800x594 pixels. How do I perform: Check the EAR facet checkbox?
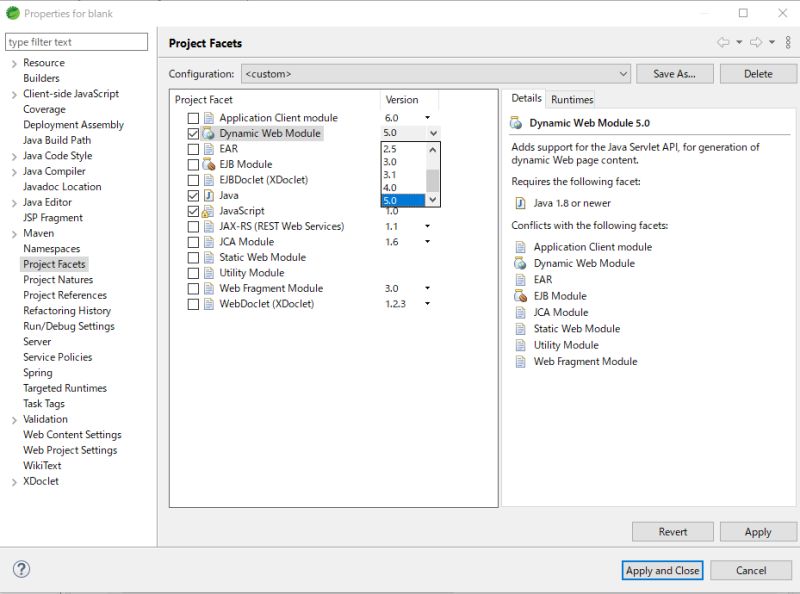(193, 149)
